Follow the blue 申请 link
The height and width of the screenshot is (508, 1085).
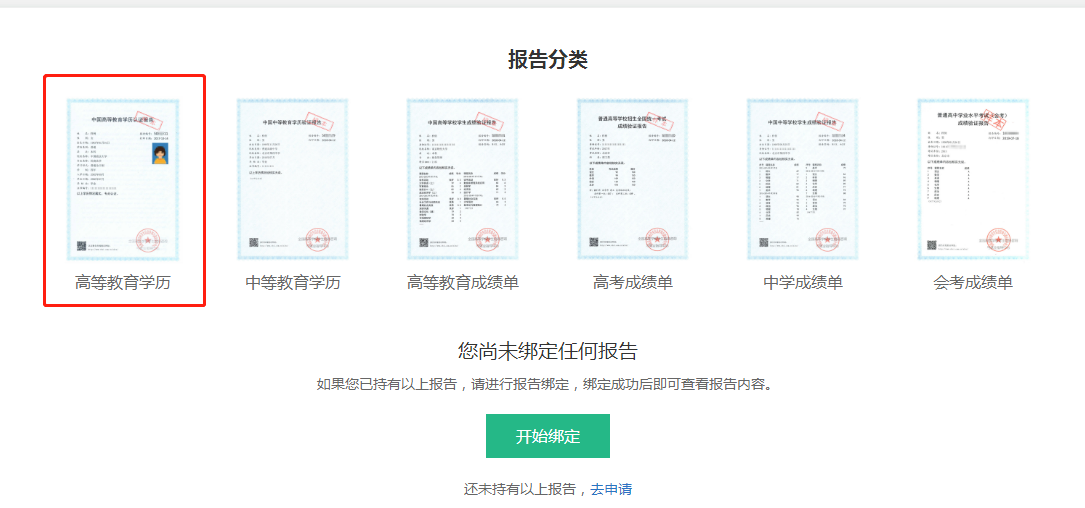(618, 489)
